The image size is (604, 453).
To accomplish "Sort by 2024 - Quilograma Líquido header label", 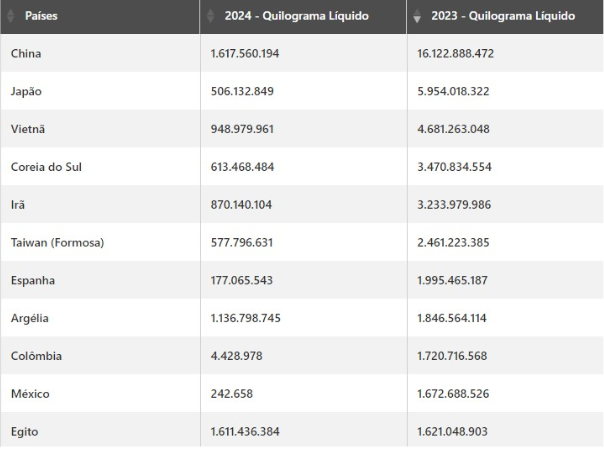I will click(297, 17).
